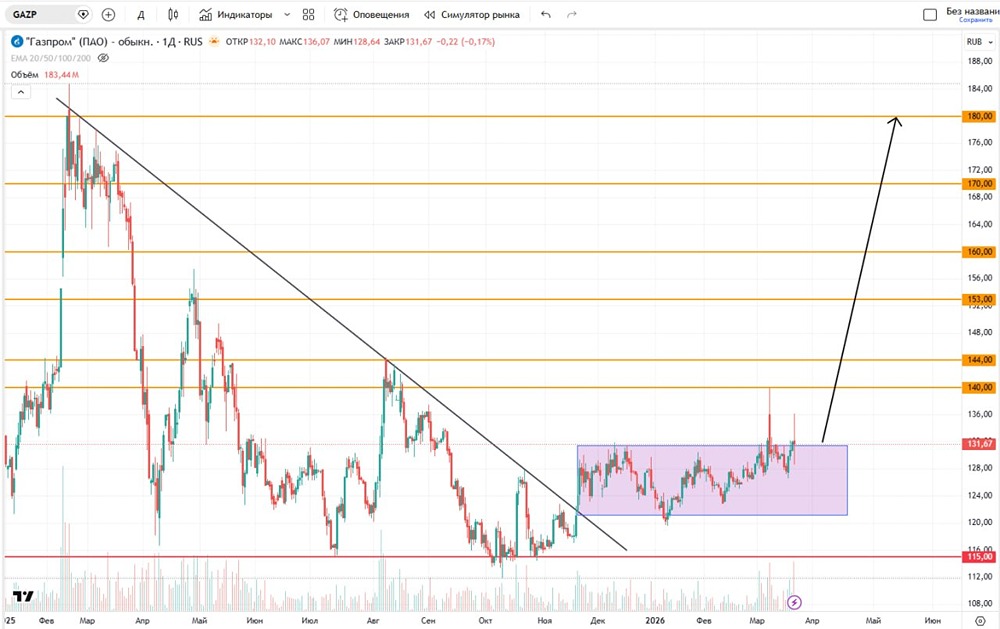Open the candlestick chart type menu
The image size is (1000, 629).
[x=173, y=14]
